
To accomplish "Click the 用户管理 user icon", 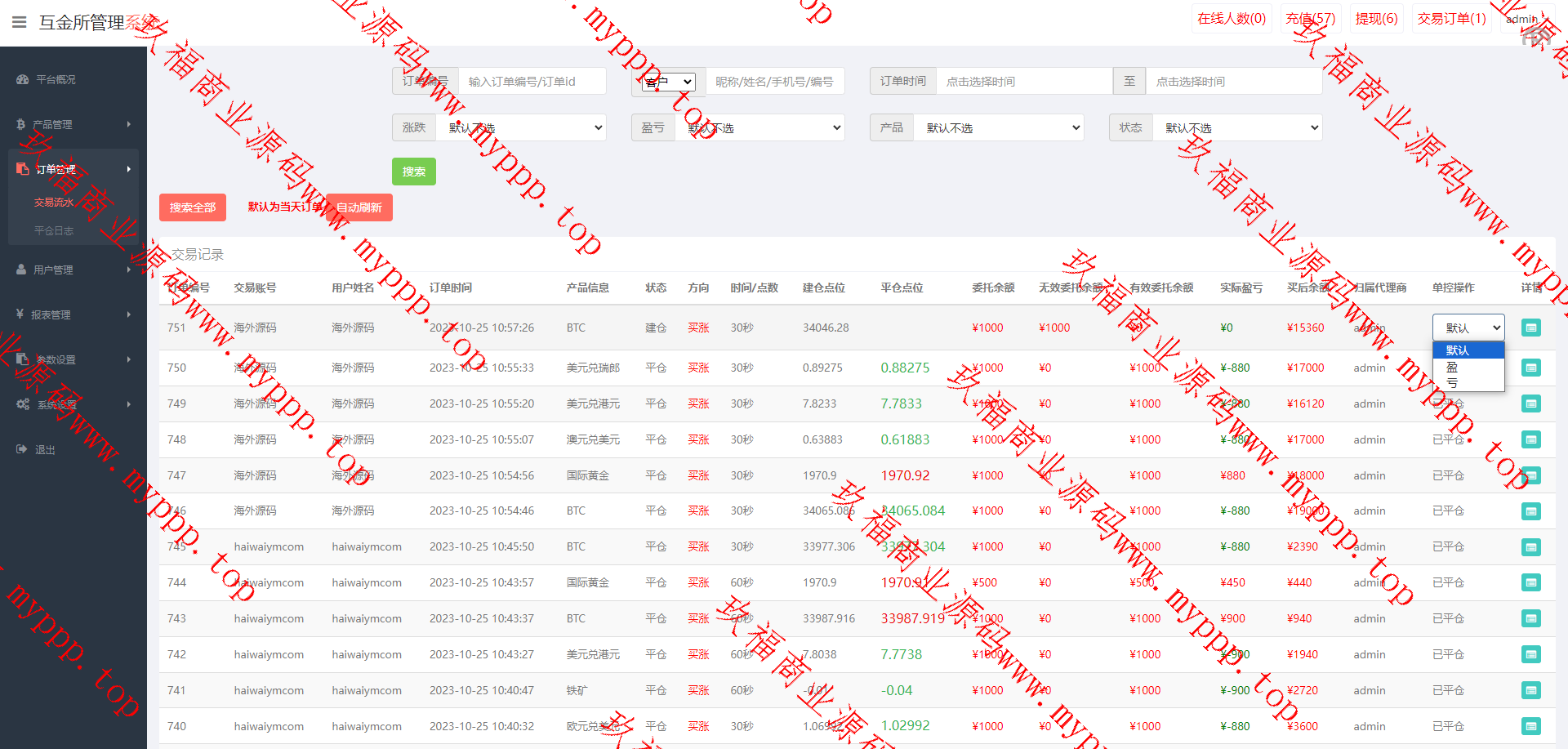I will pyautogui.click(x=22, y=270).
